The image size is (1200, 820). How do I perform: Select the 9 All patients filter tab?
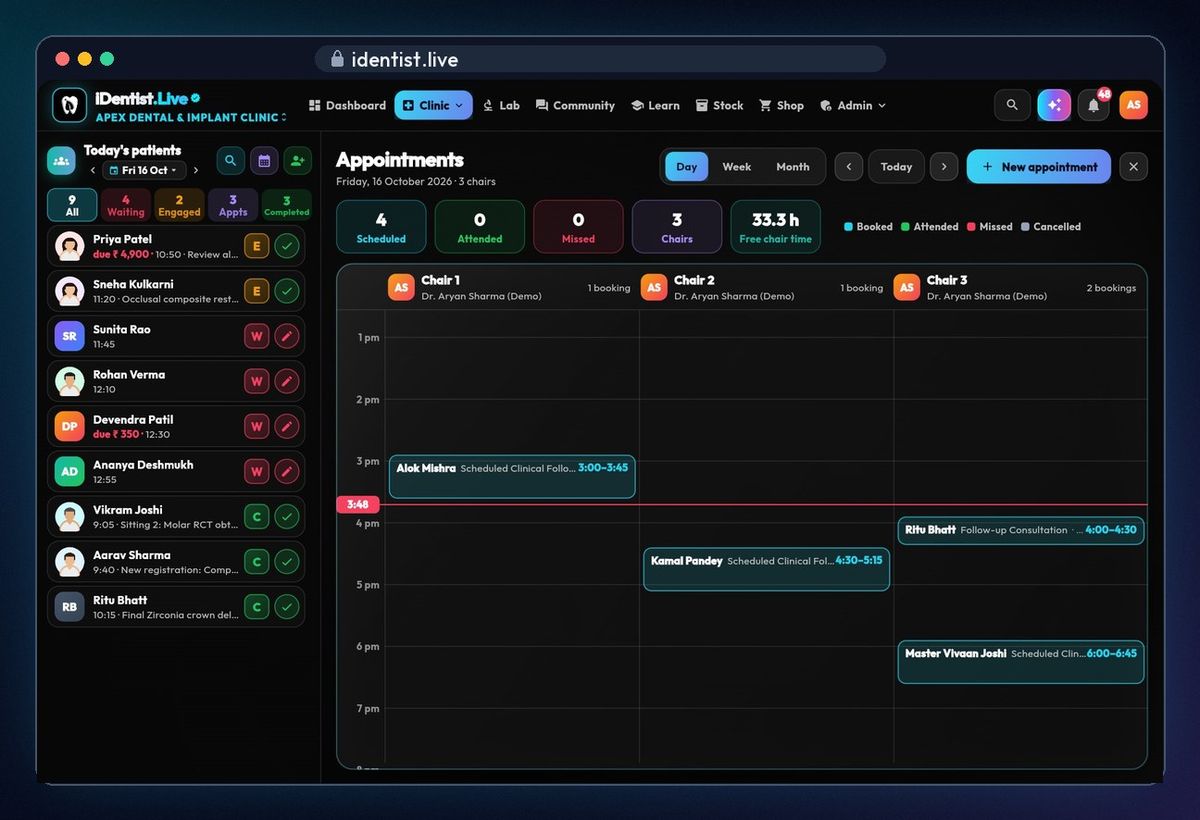[x=72, y=205]
